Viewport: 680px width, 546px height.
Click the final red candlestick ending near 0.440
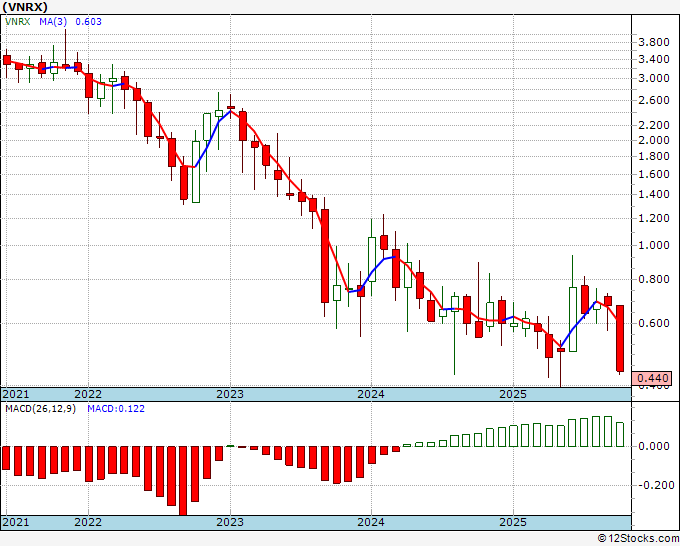click(x=620, y=338)
